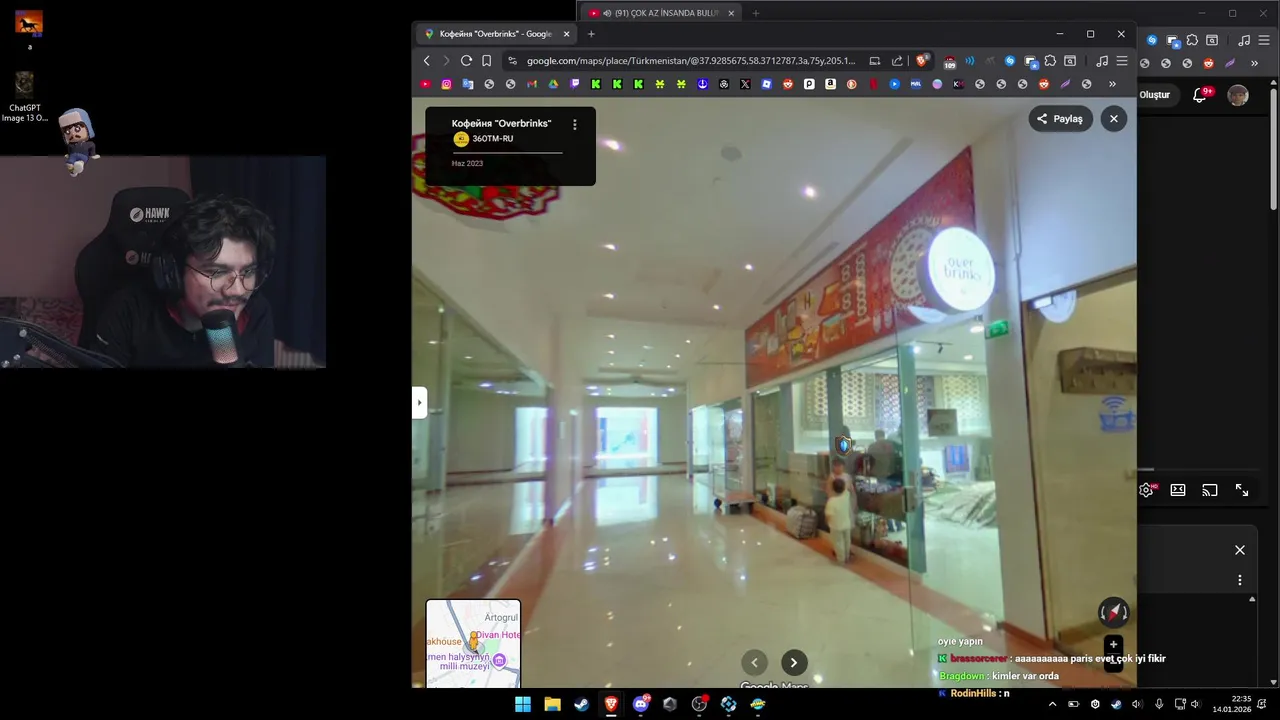Open the Twitch bookmark
The image size is (1280, 720).
pos(575,84)
